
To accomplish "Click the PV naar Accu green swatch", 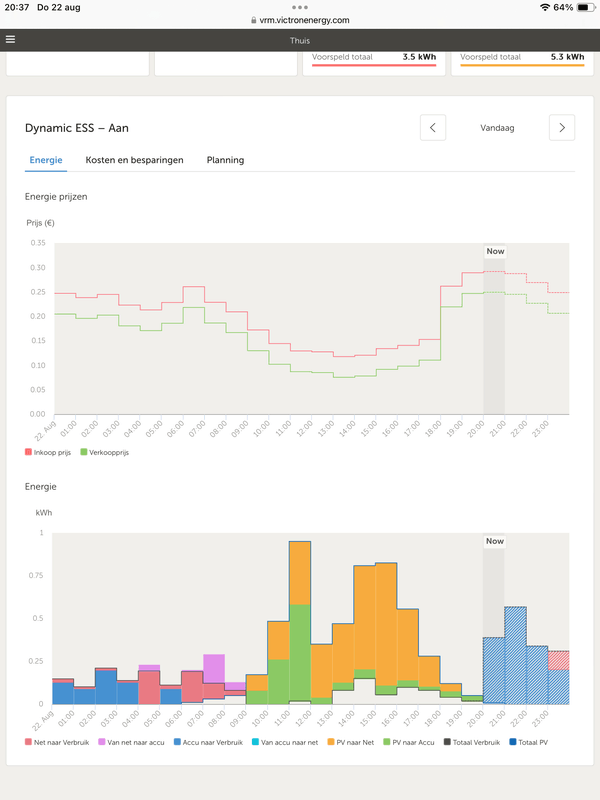I will tap(388, 742).
